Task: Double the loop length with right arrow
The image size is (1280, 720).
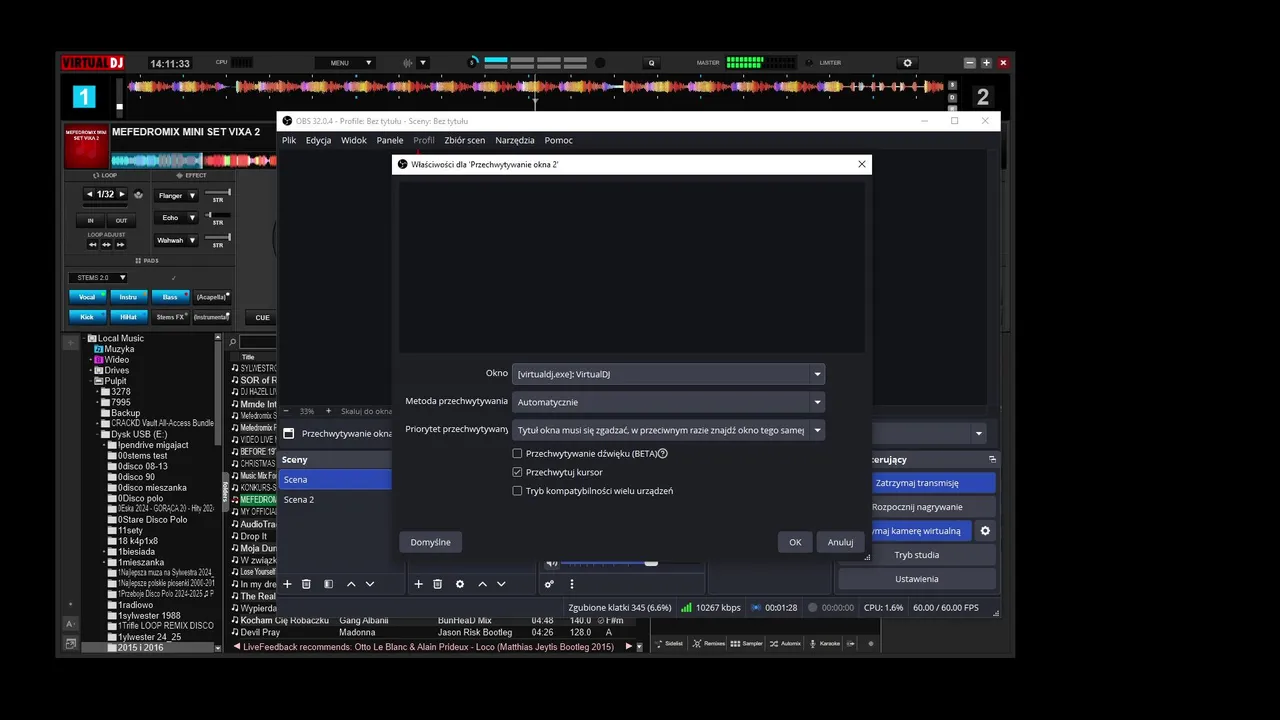Action: [122, 194]
